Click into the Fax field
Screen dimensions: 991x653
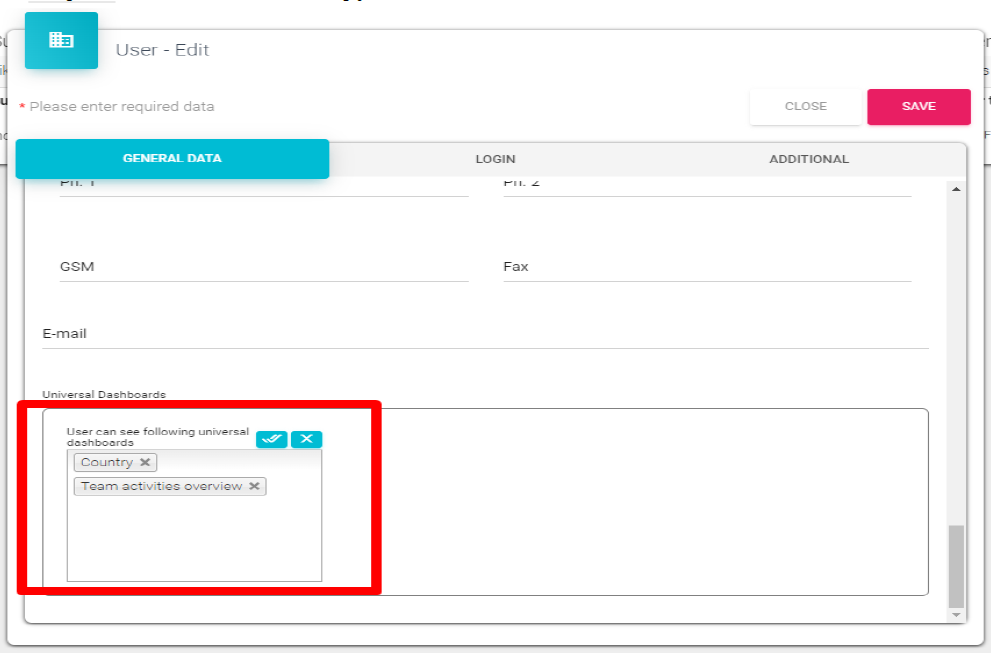pos(707,267)
